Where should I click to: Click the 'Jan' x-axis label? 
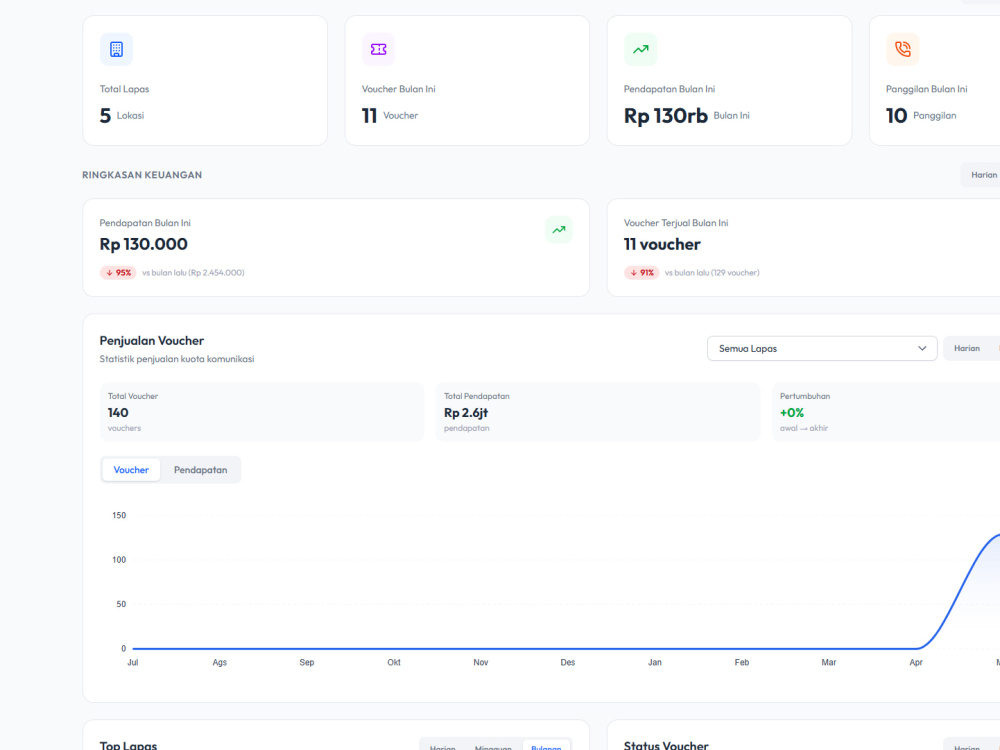click(x=655, y=663)
